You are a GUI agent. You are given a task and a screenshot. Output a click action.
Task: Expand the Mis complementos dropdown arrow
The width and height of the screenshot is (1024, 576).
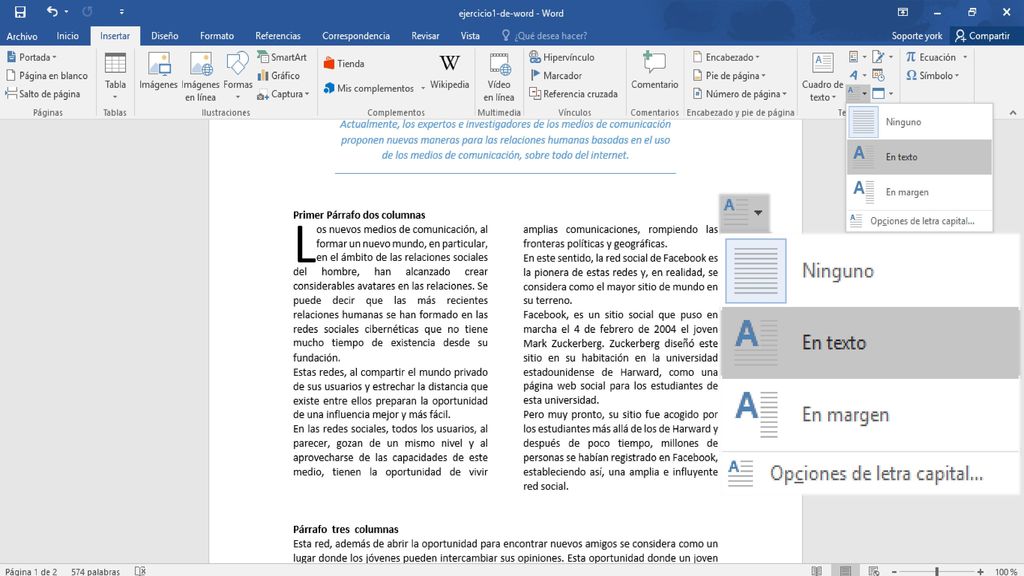[x=423, y=88]
